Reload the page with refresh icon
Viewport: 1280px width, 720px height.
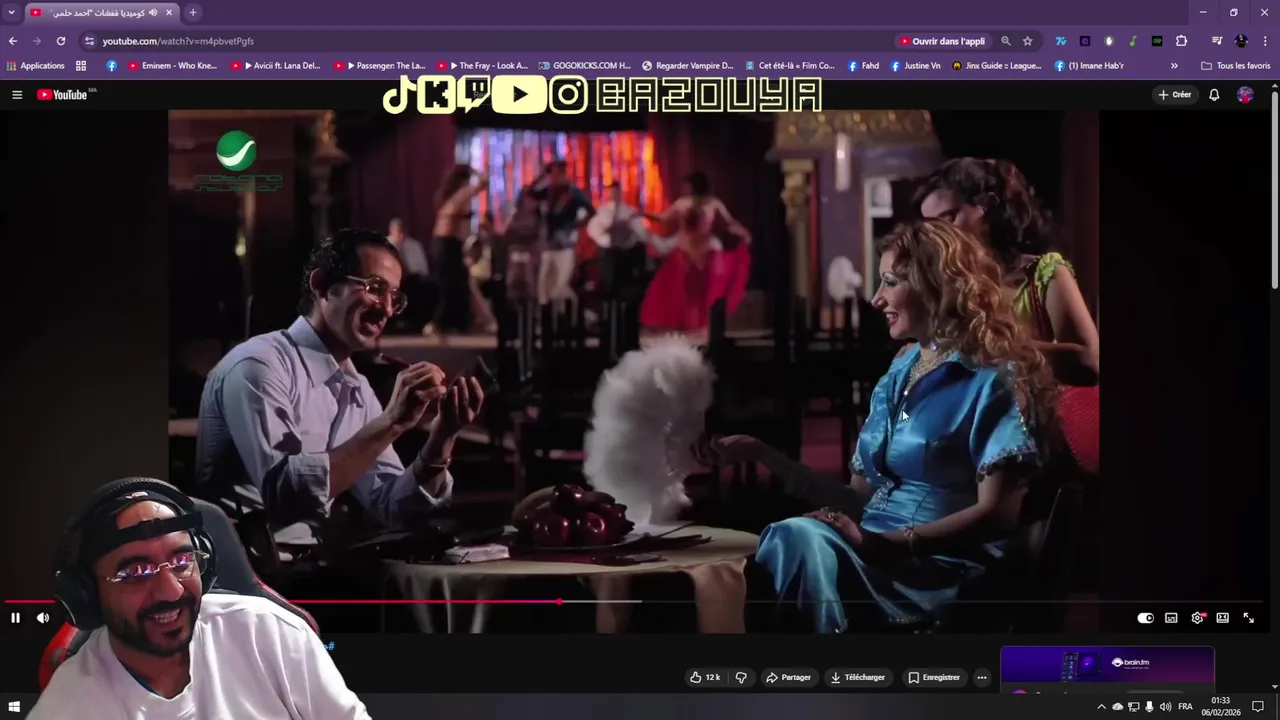pyautogui.click(x=61, y=41)
